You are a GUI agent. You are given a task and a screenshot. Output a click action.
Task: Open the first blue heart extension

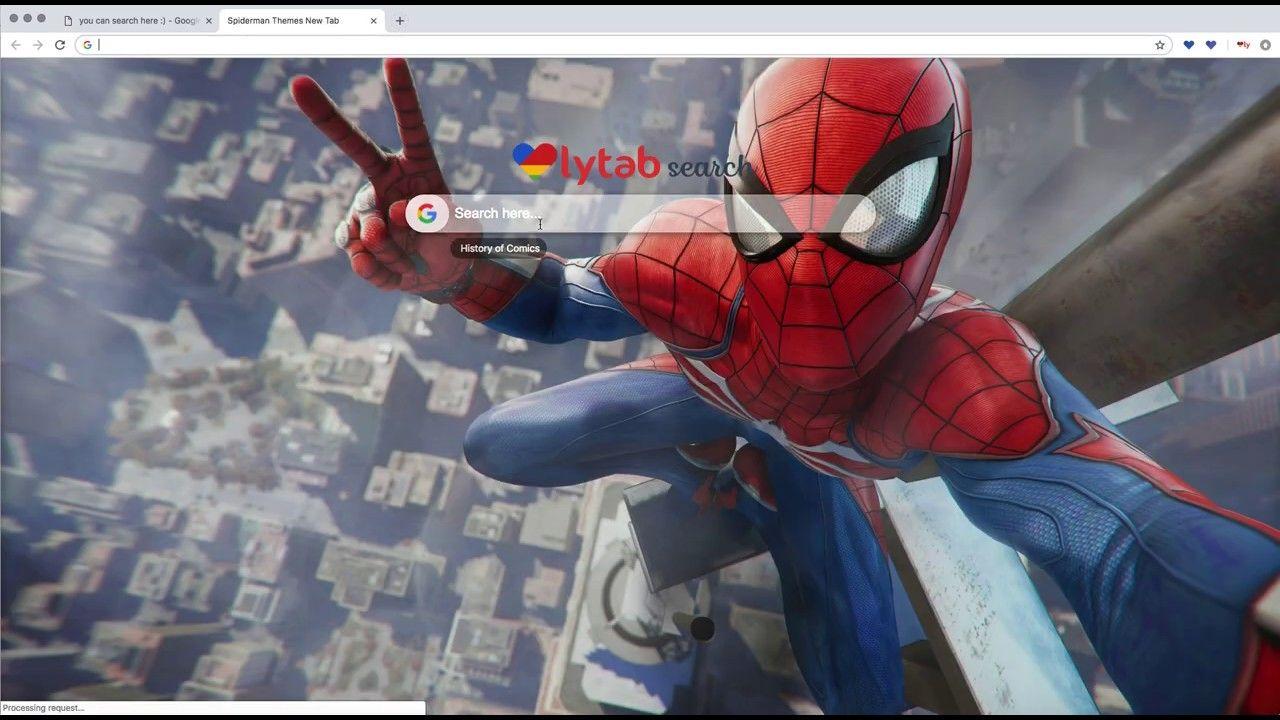1189,45
